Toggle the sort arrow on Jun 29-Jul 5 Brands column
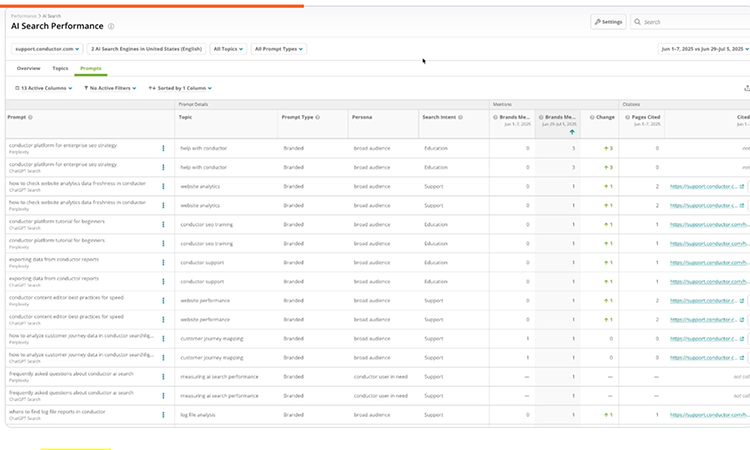This screenshot has height=450, width=750. click(572, 132)
